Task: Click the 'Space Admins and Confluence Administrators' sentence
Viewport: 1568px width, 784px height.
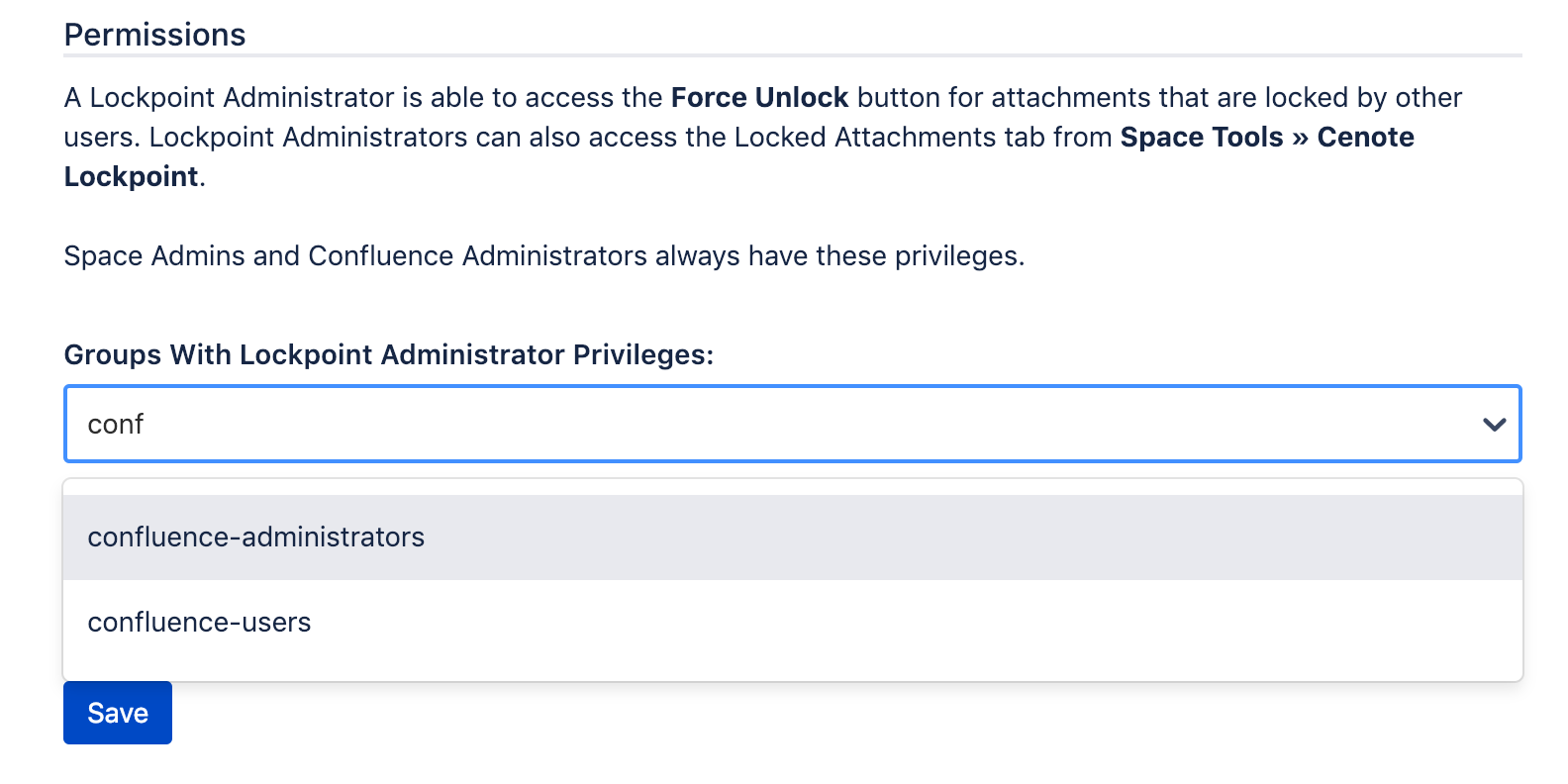Action: point(543,255)
